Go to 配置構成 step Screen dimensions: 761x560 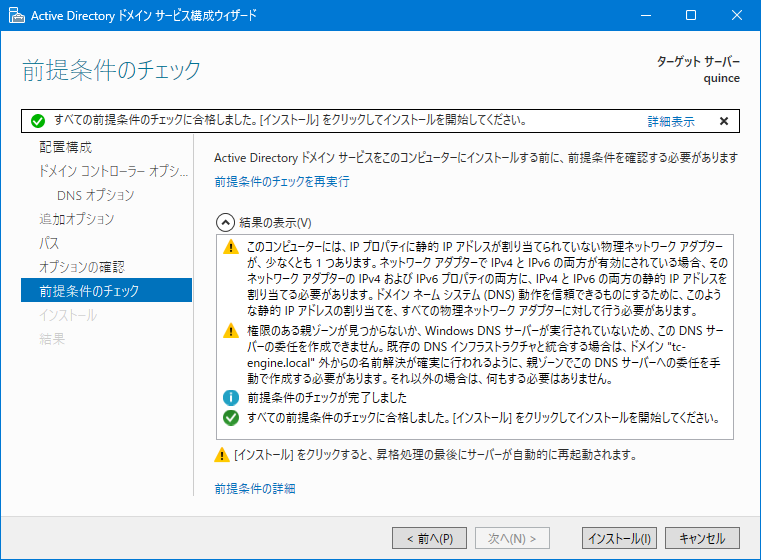tap(66, 147)
